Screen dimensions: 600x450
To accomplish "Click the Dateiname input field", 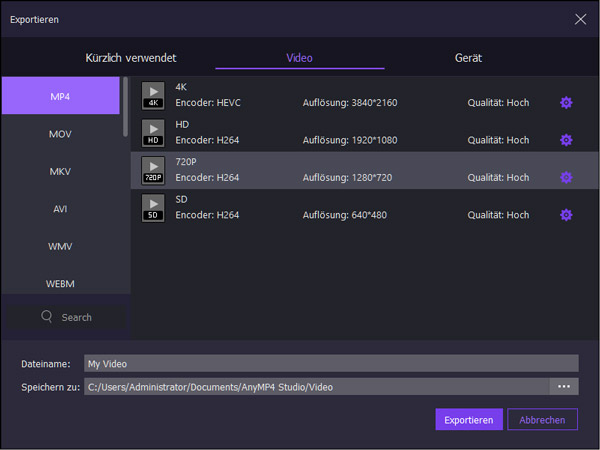I will [x=330, y=364].
